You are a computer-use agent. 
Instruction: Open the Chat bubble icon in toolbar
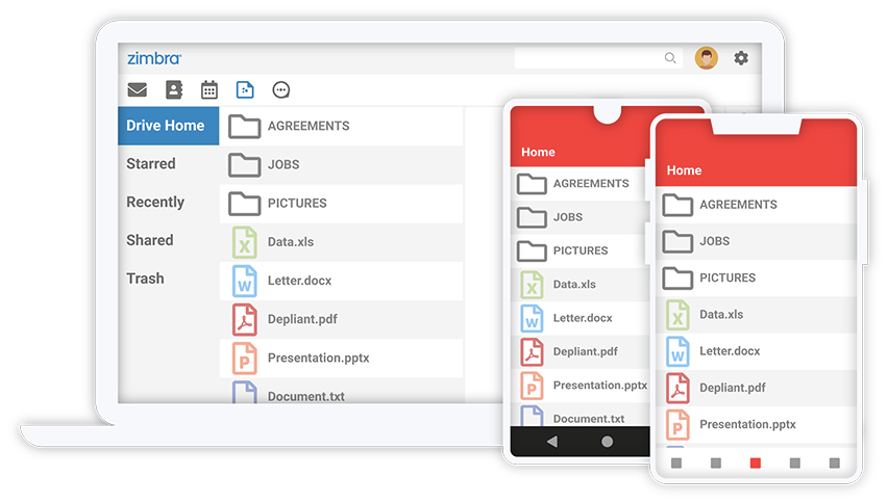tap(281, 90)
